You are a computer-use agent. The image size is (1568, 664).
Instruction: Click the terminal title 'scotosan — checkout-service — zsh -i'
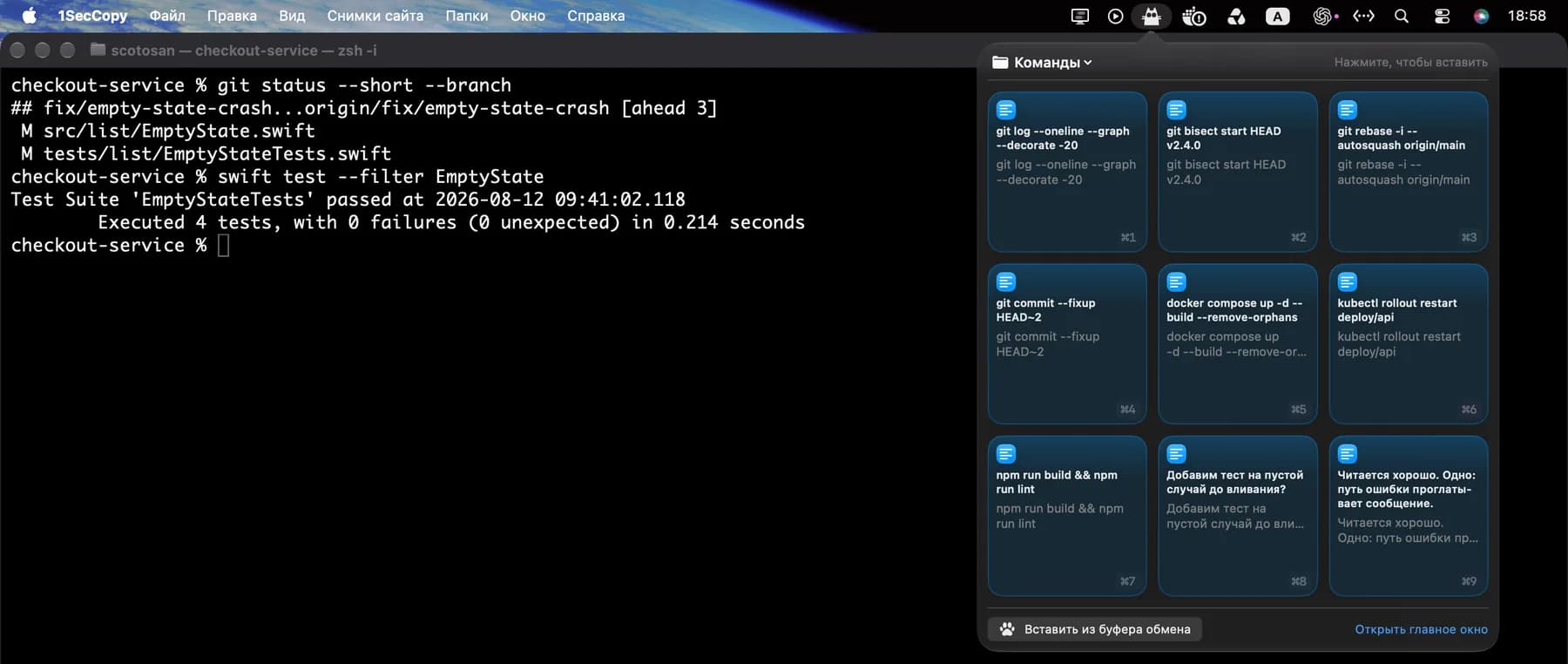pyautogui.click(x=244, y=51)
